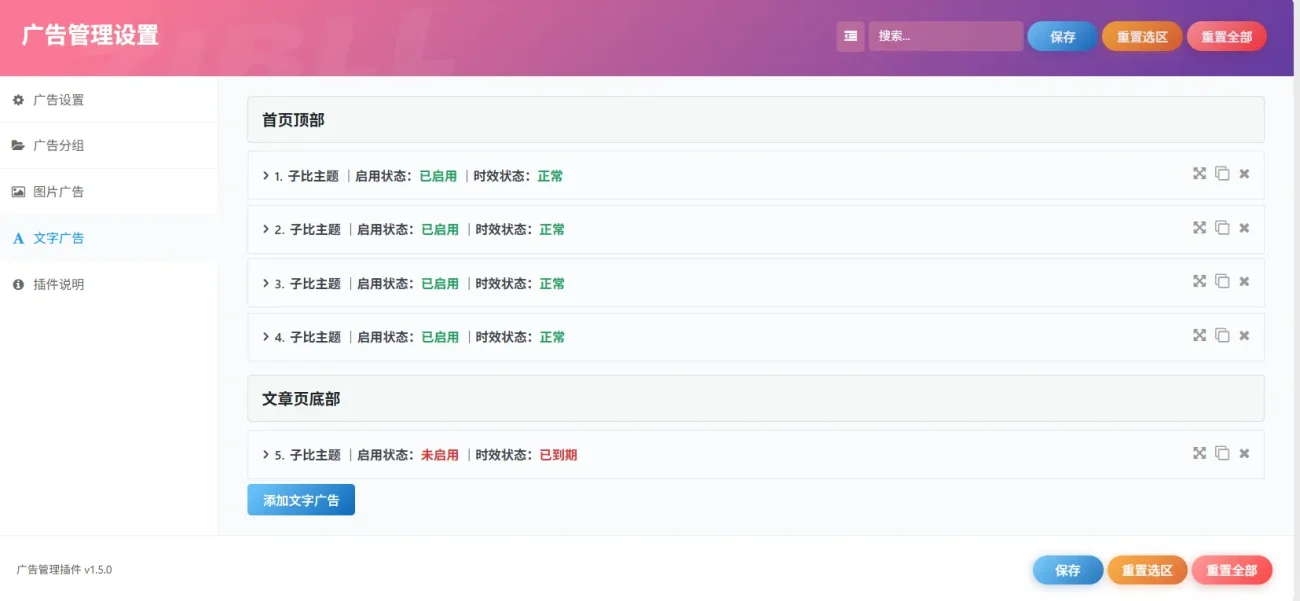Click the 已启用 status on row 3
This screenshot has height=601, width=1300.
pyautogui.click(x=440, y=283)
